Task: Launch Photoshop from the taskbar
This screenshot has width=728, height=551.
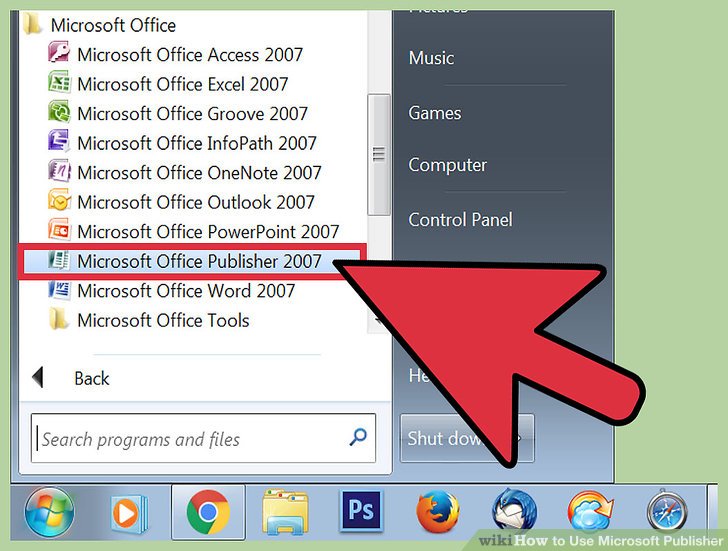Action: (362, 511)
